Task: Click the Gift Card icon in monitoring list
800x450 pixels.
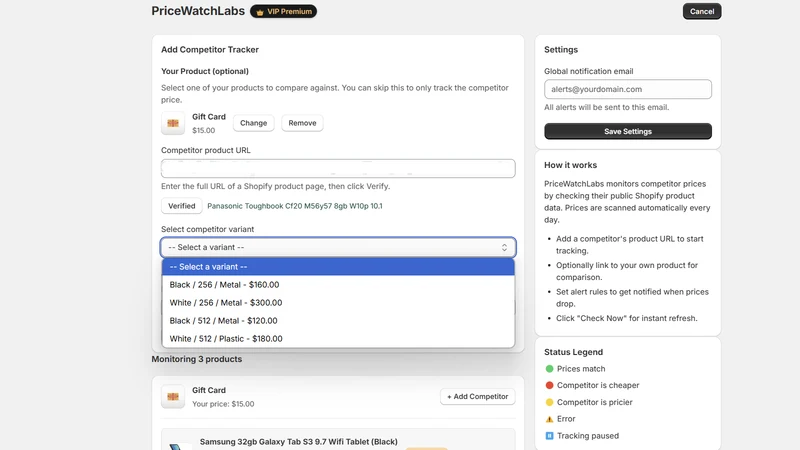Action: coord(173,396)
